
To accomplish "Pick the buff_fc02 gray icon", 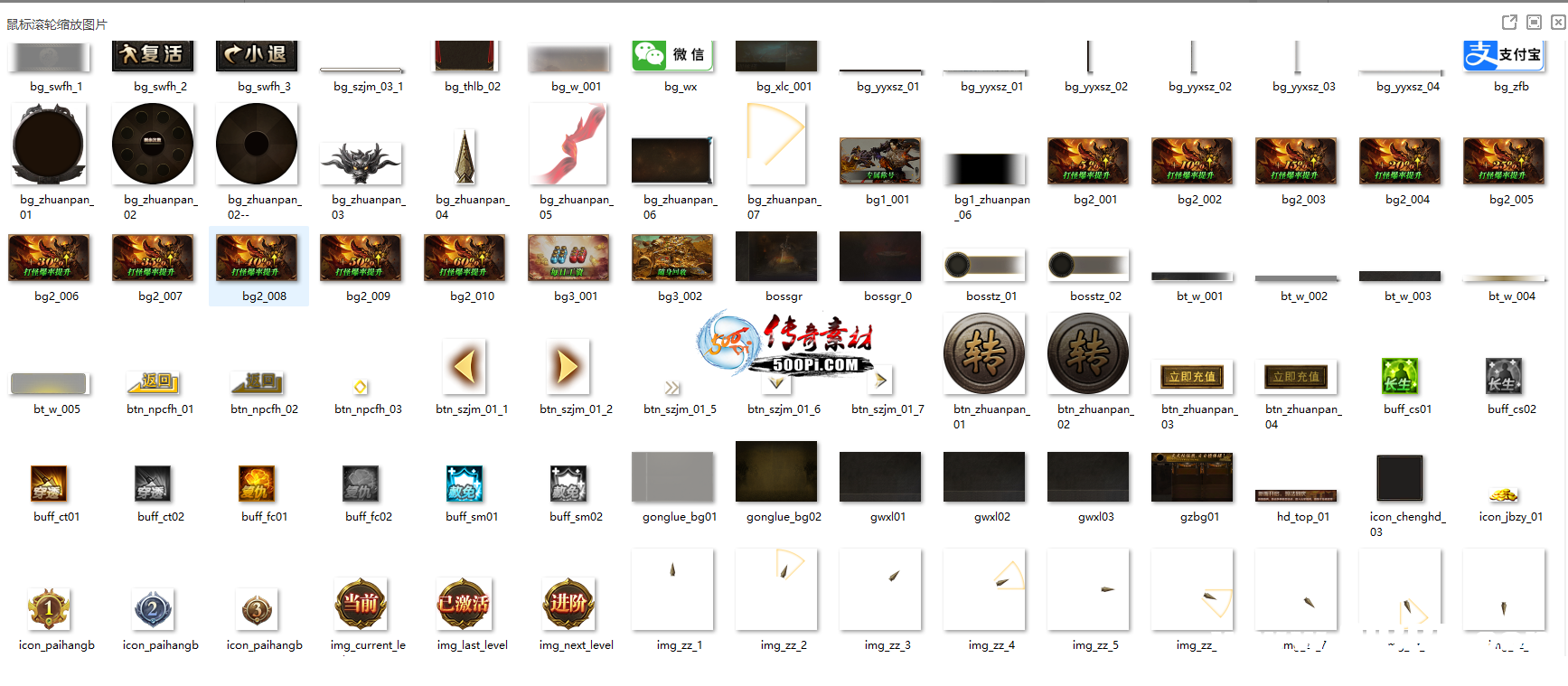I will click(x=361, y=484).
